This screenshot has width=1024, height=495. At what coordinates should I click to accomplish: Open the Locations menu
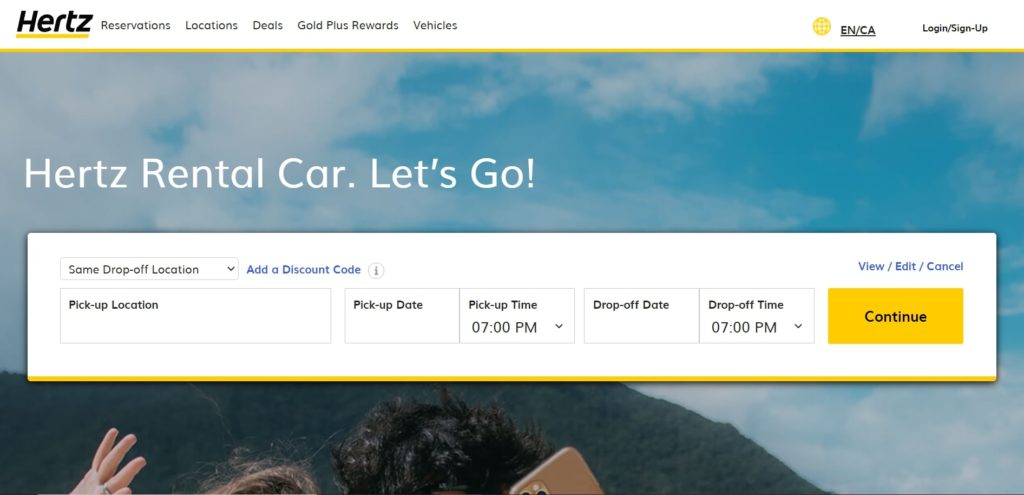211,26
